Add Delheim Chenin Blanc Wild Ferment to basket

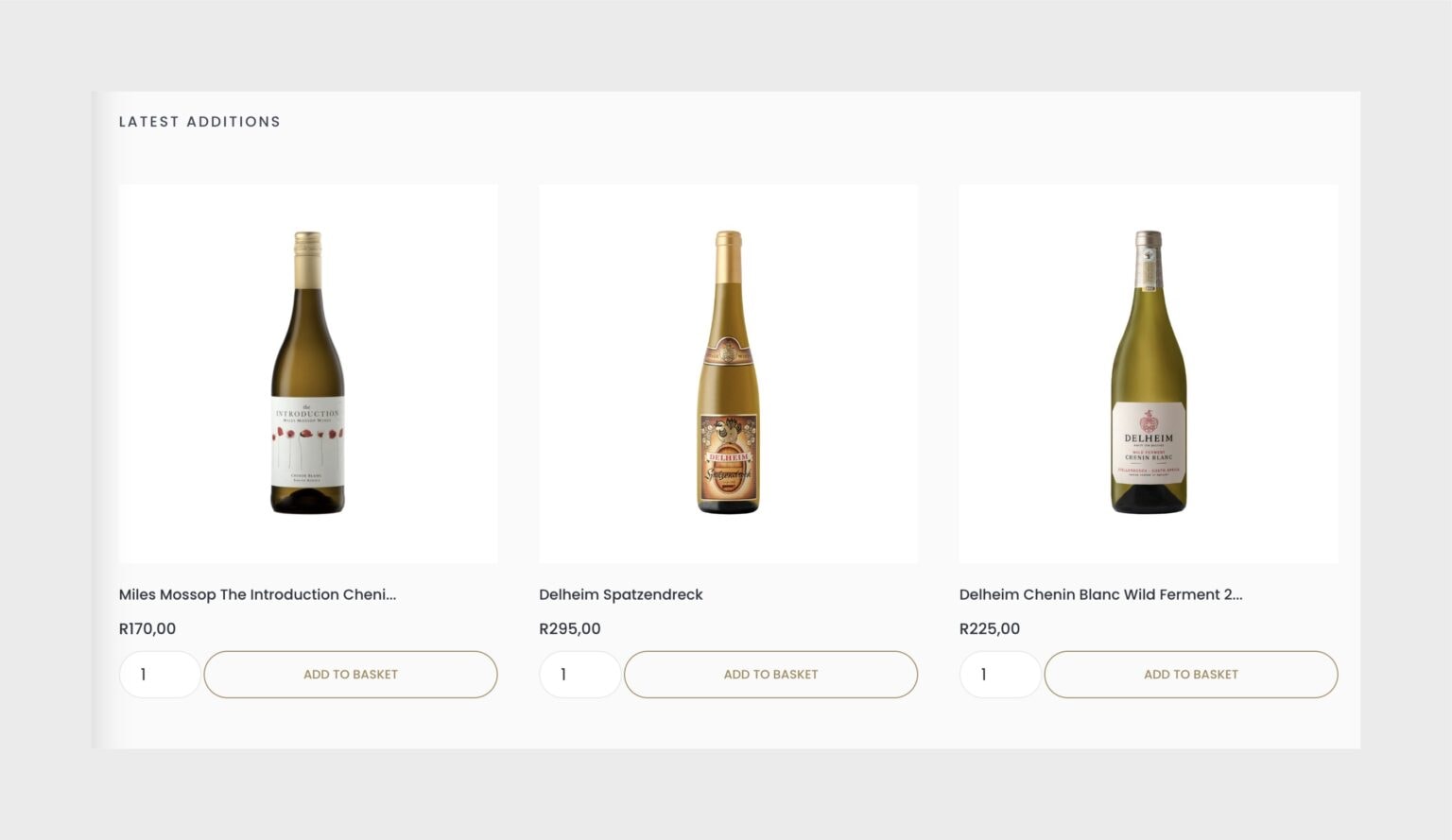click(1190, 675)
